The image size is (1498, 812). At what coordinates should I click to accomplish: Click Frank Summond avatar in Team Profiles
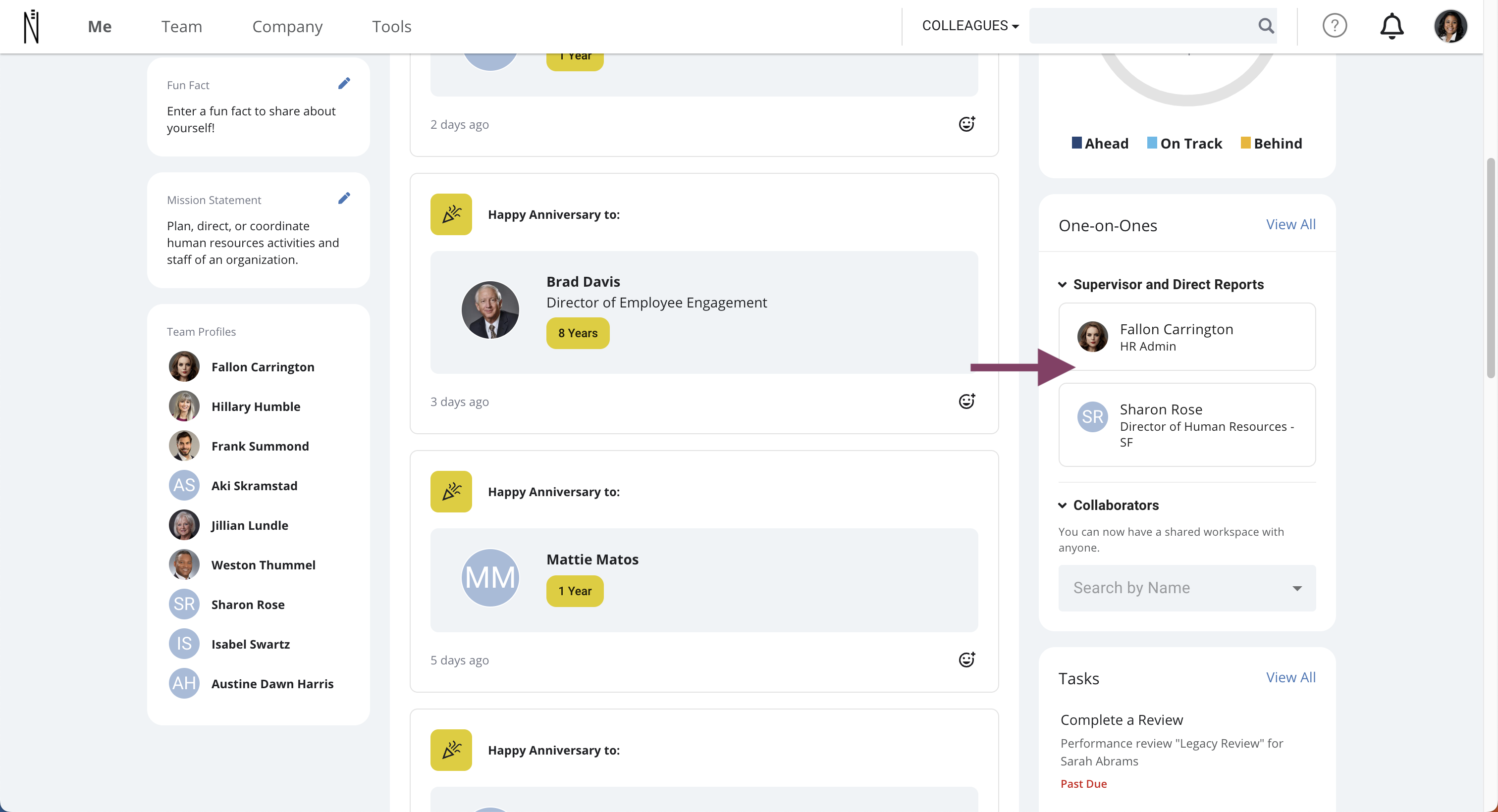184,445
